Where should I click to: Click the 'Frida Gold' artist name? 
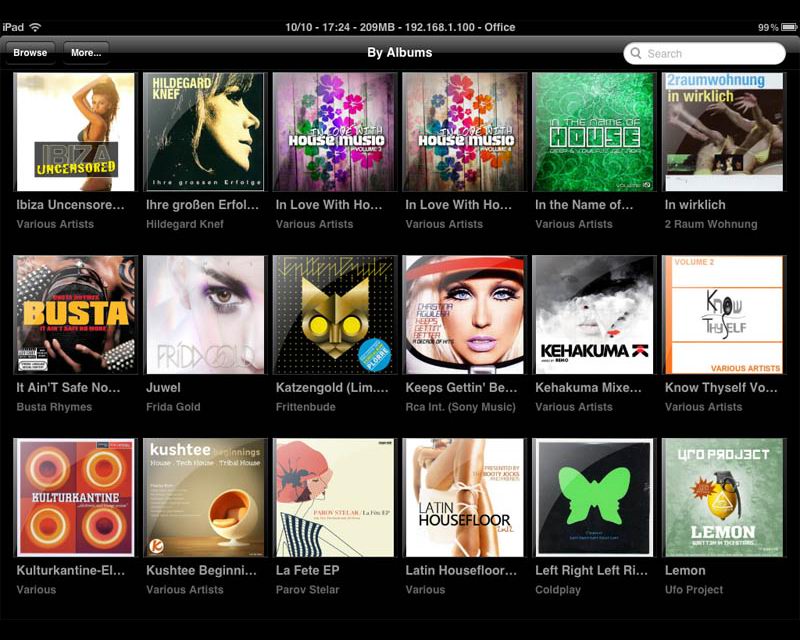(x=173, y=407)
